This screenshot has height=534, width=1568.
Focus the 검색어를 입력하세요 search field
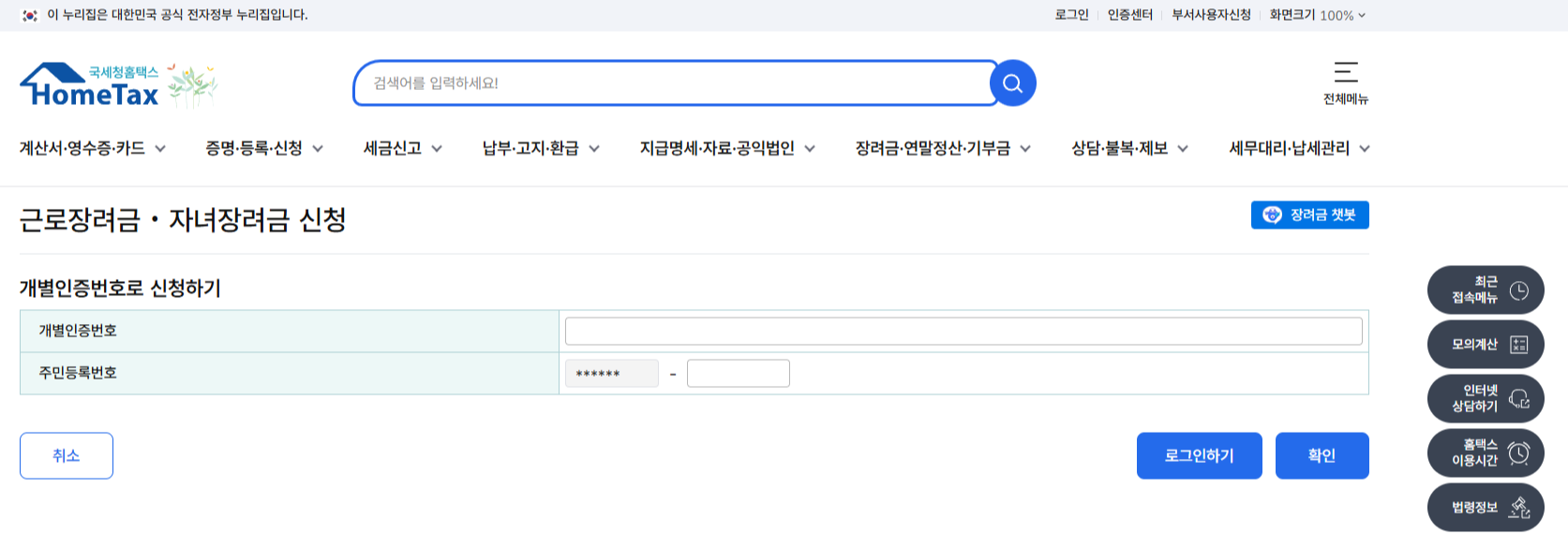click(673, 83)
